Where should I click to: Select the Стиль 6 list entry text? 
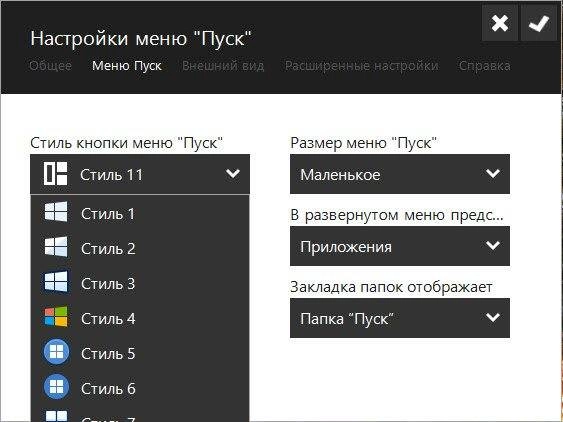108,388
